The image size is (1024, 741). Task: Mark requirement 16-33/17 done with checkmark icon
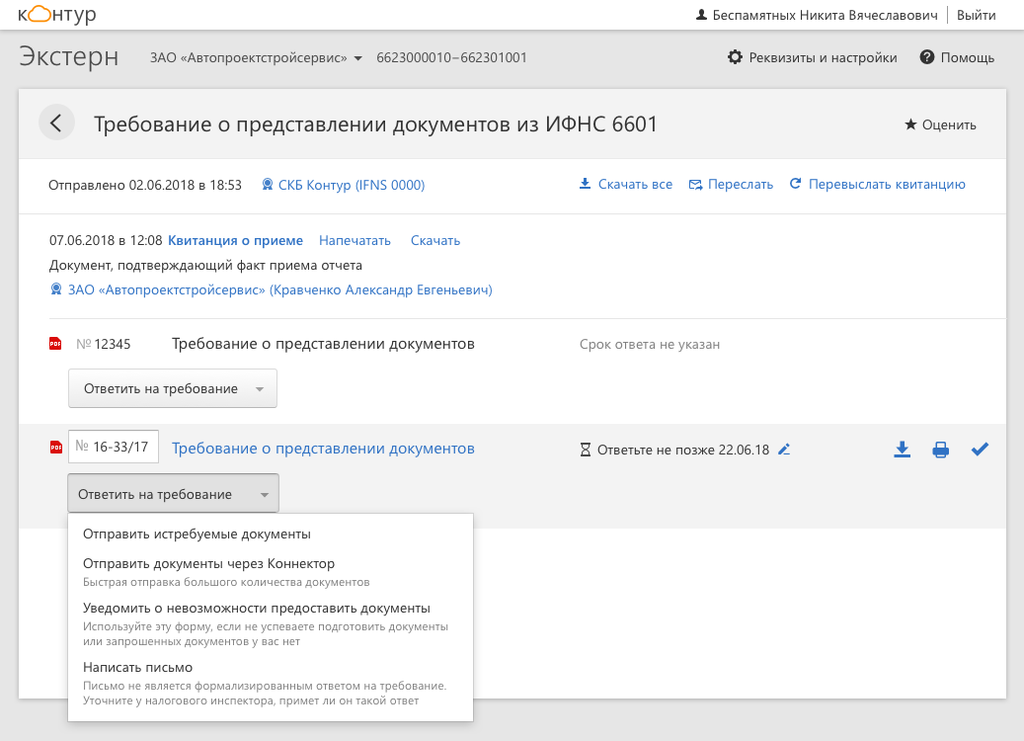coord(980,449)
